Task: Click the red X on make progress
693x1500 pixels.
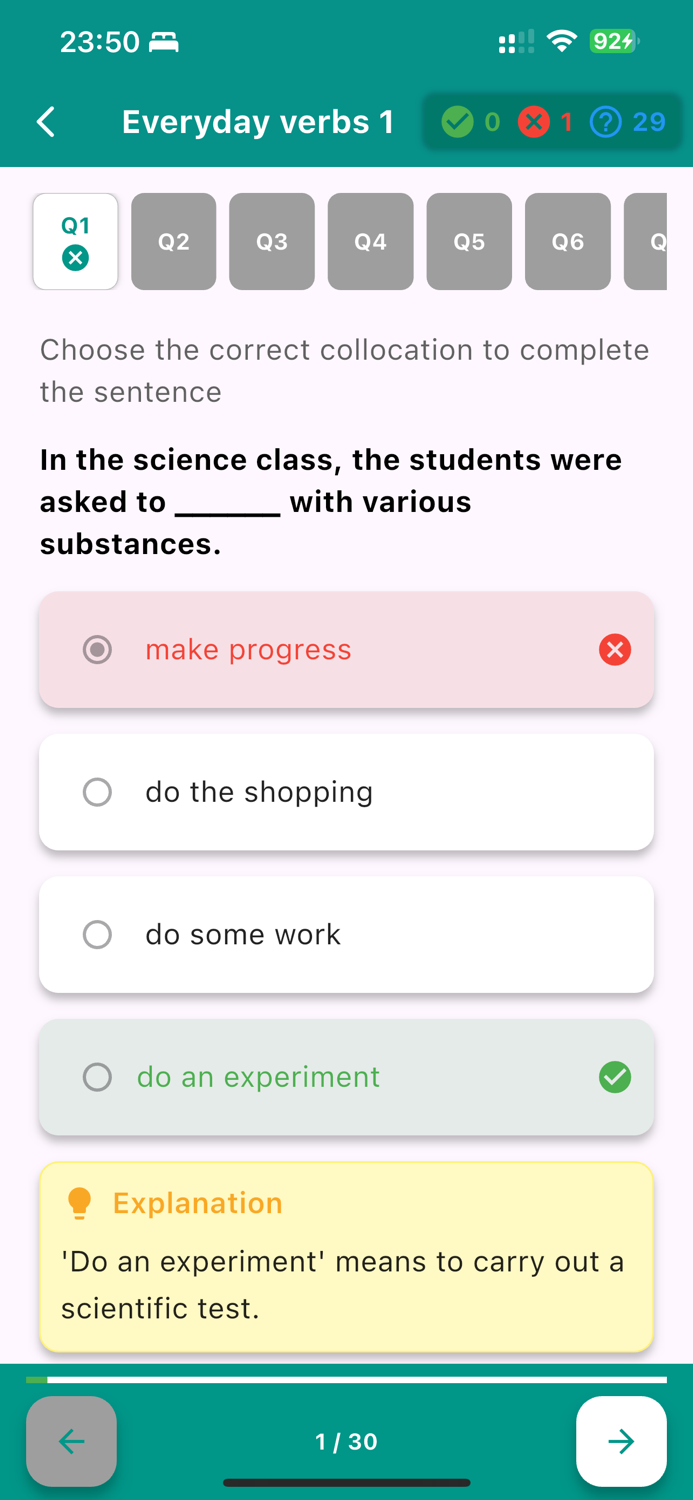Action: click(x=615, y=650)
